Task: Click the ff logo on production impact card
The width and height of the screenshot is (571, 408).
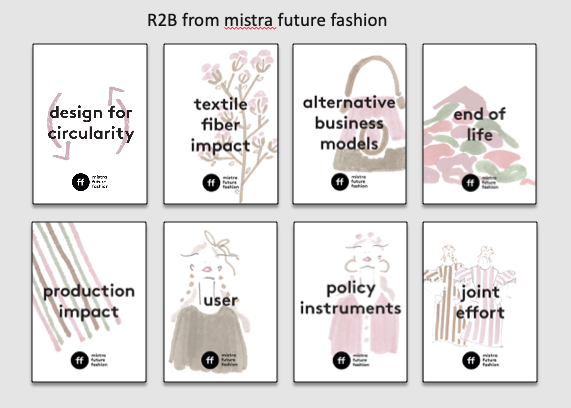Action: [80, 360]
